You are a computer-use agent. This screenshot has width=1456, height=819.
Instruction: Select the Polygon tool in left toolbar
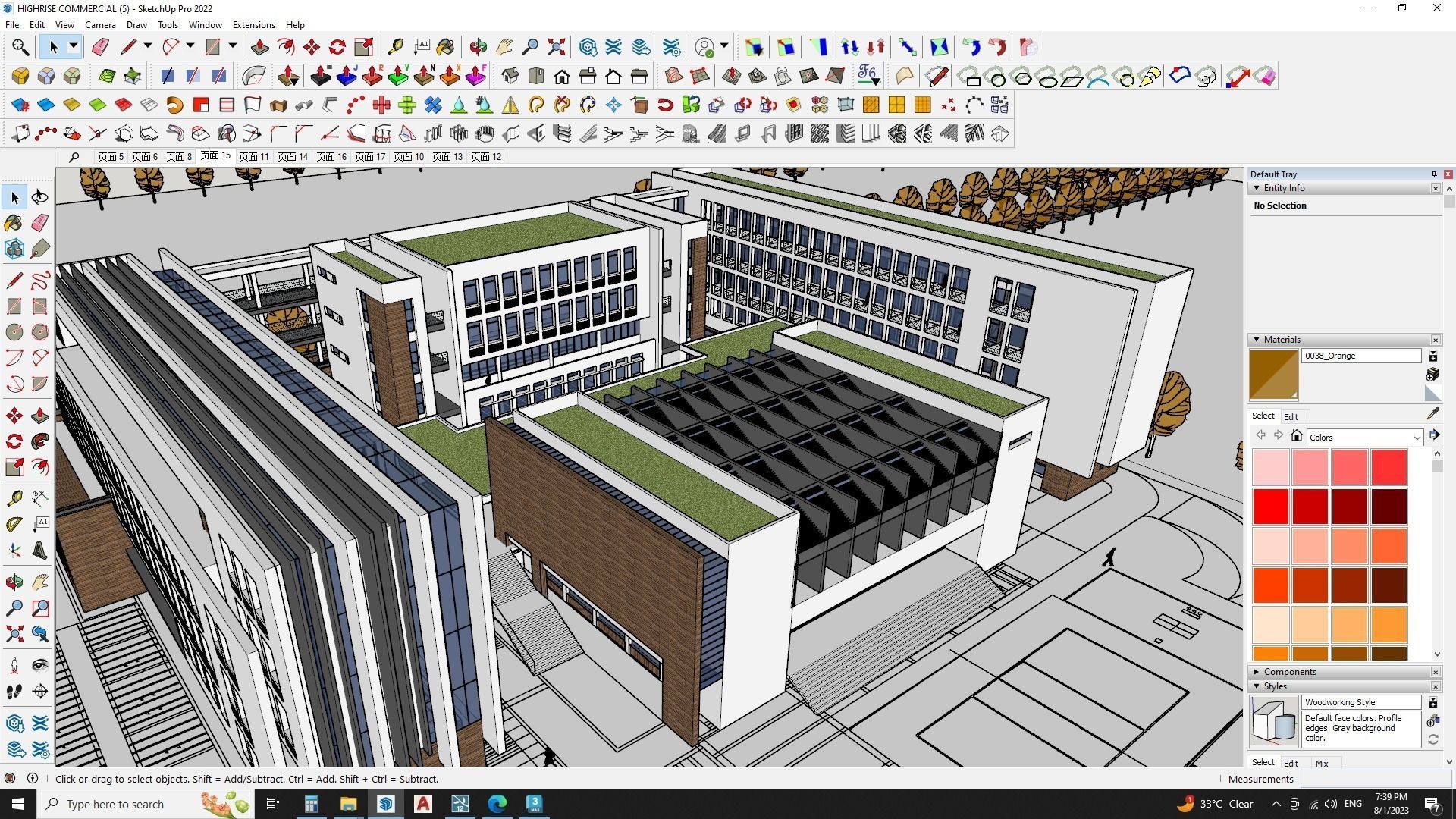40,332
